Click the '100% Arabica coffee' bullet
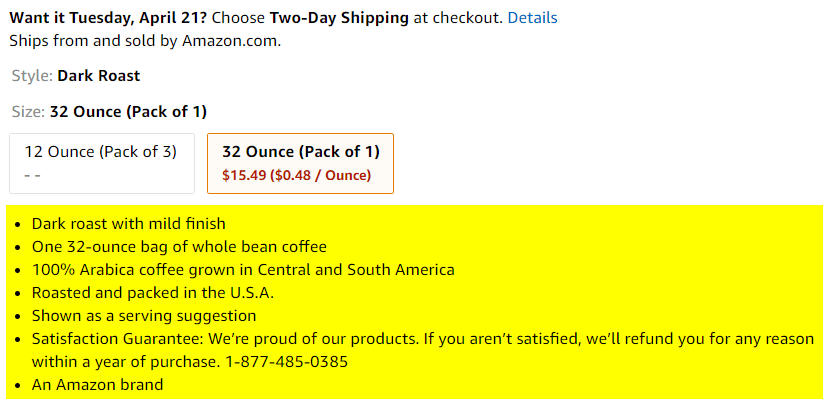 [243, 270]
